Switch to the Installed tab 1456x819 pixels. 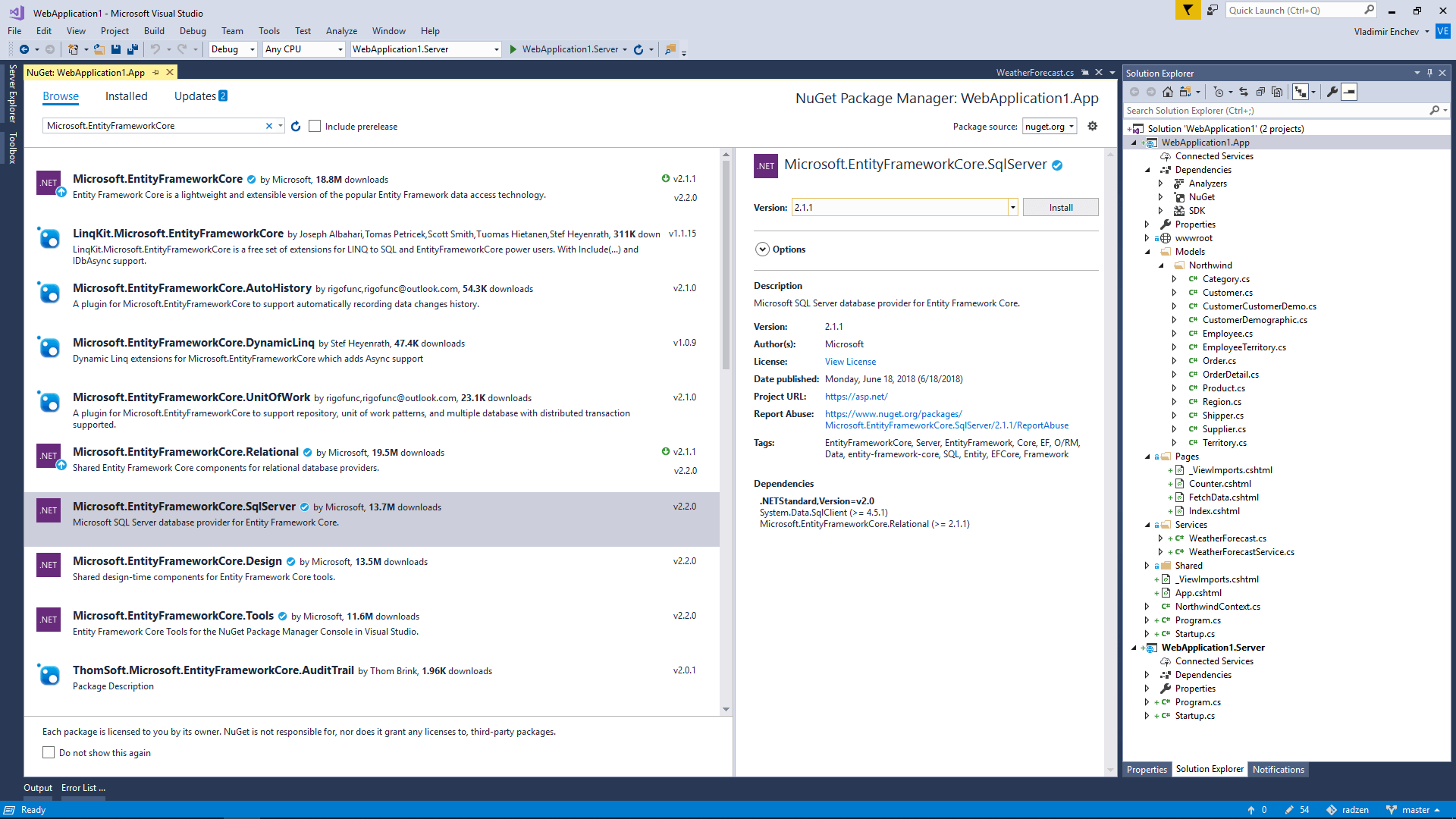(127, 96)
